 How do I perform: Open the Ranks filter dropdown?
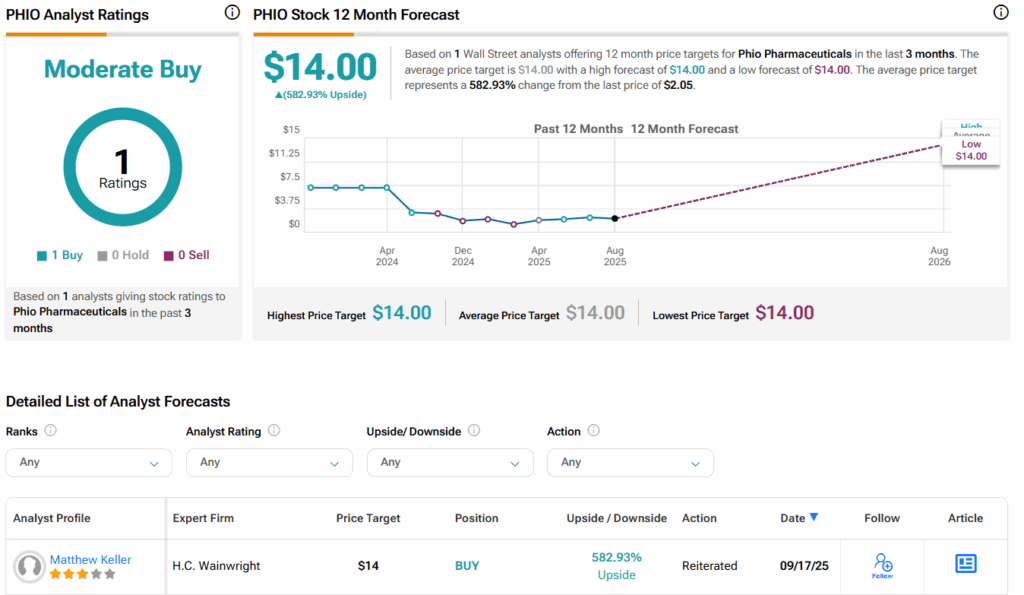[89, 462]
